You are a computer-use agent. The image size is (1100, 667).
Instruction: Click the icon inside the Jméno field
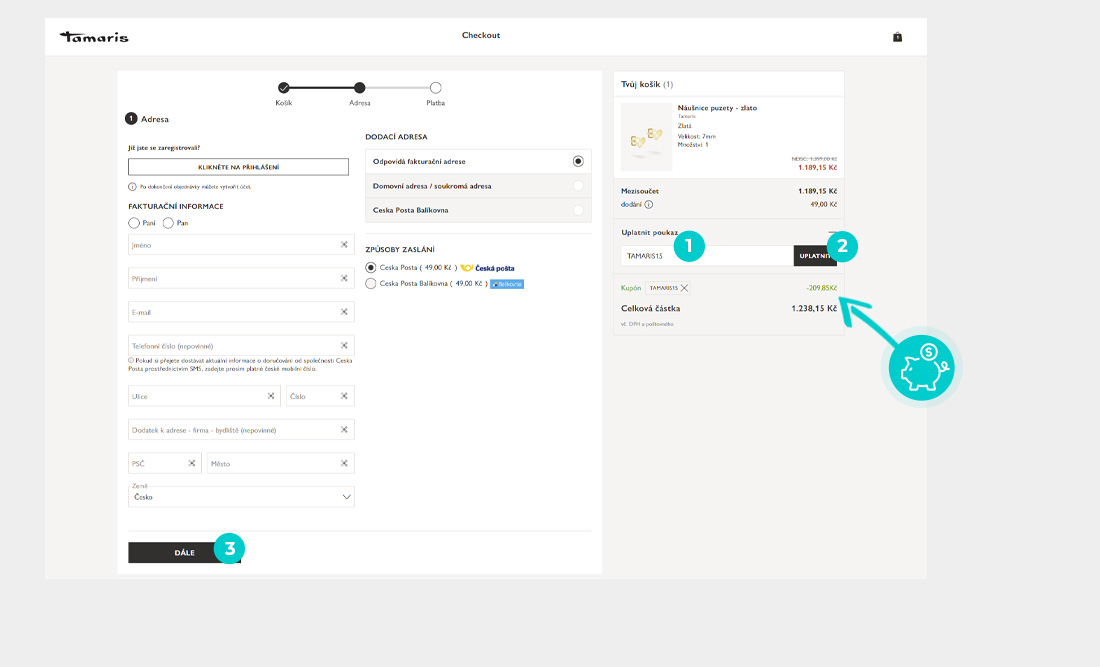tap(343, 244)
